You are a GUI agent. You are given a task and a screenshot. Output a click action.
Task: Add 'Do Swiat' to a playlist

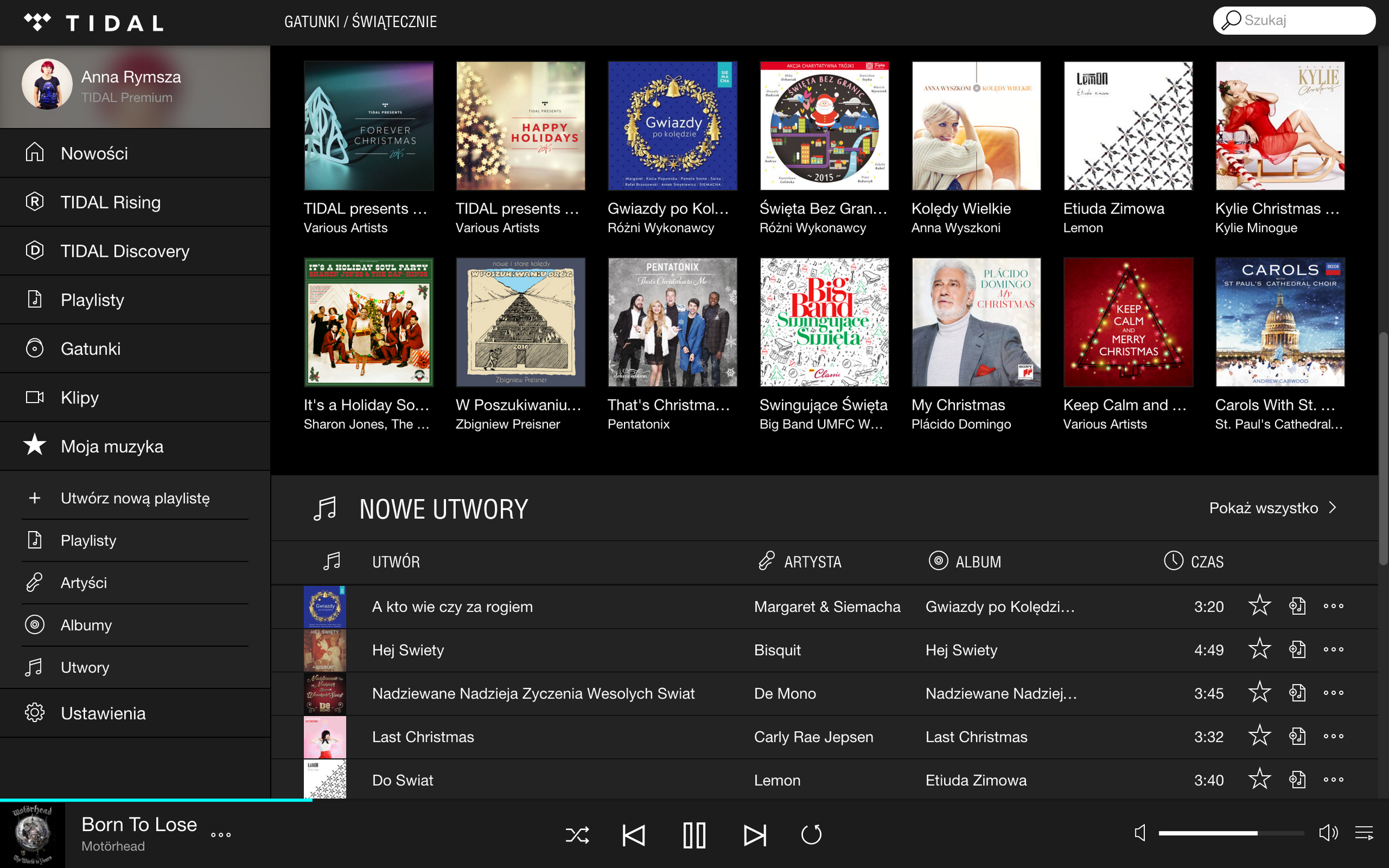coord(1297,779)
